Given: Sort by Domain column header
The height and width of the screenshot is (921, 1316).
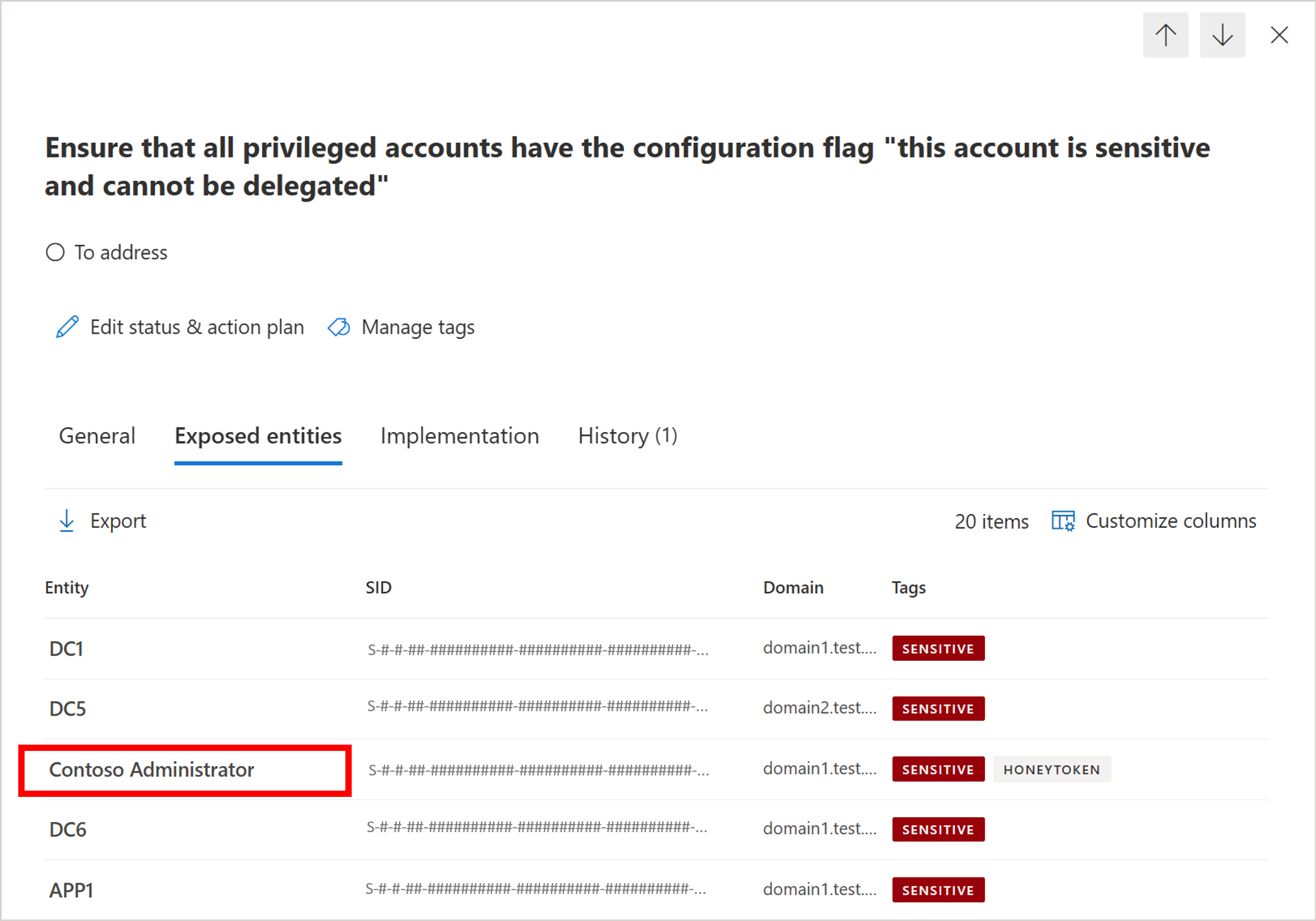Looking at the screenshot, I should 793,587.
